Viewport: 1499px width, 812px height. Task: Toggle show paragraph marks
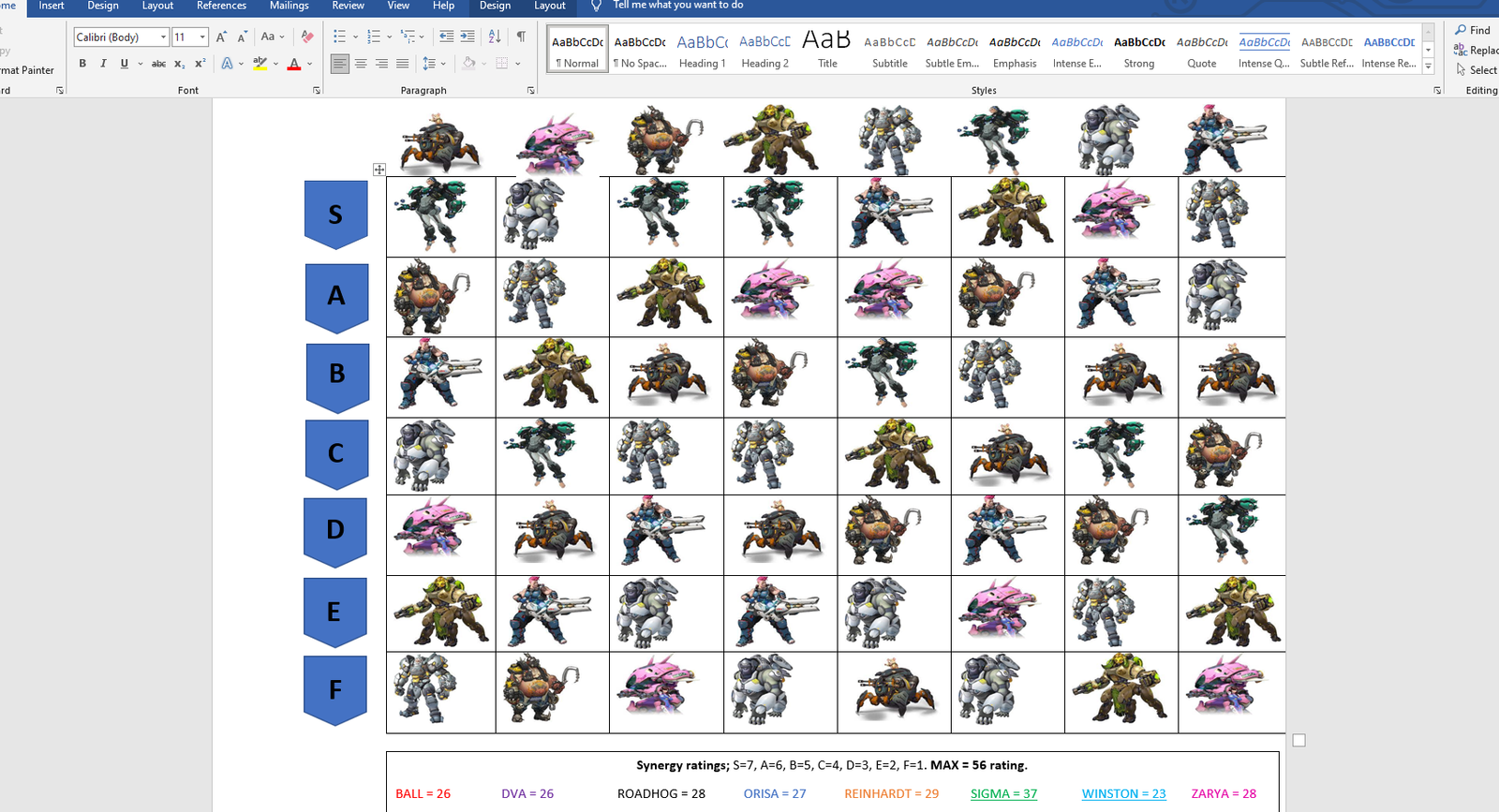(x=521, y=37)
